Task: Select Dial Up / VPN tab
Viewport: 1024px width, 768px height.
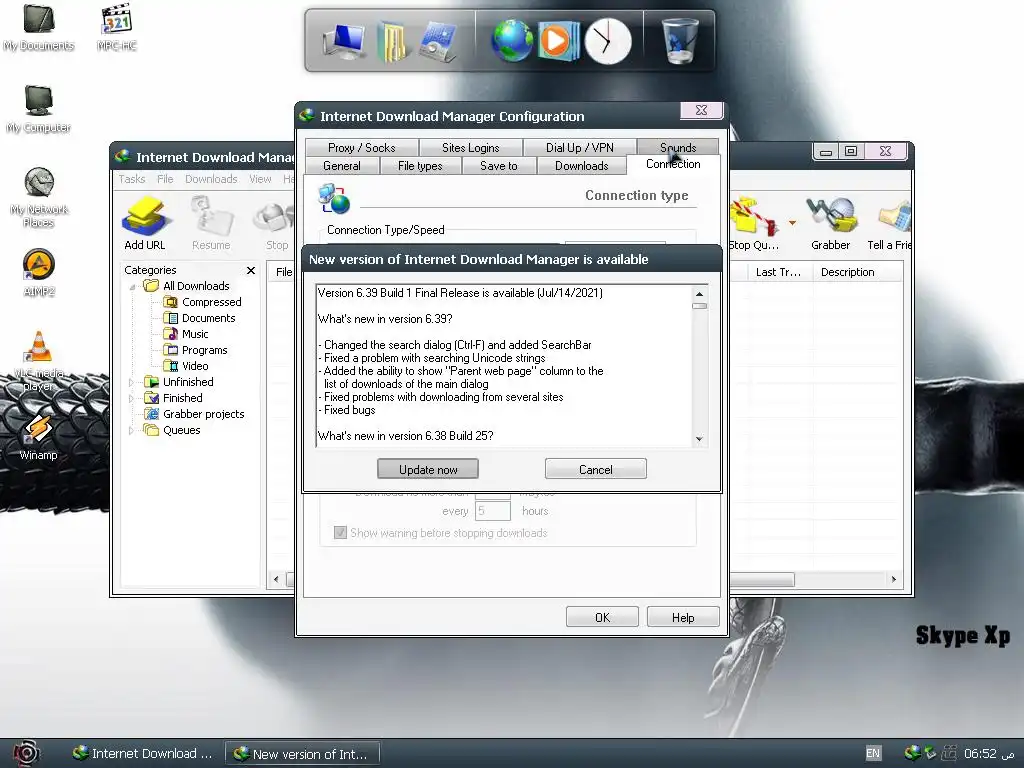Action: [x=579, y=148]
